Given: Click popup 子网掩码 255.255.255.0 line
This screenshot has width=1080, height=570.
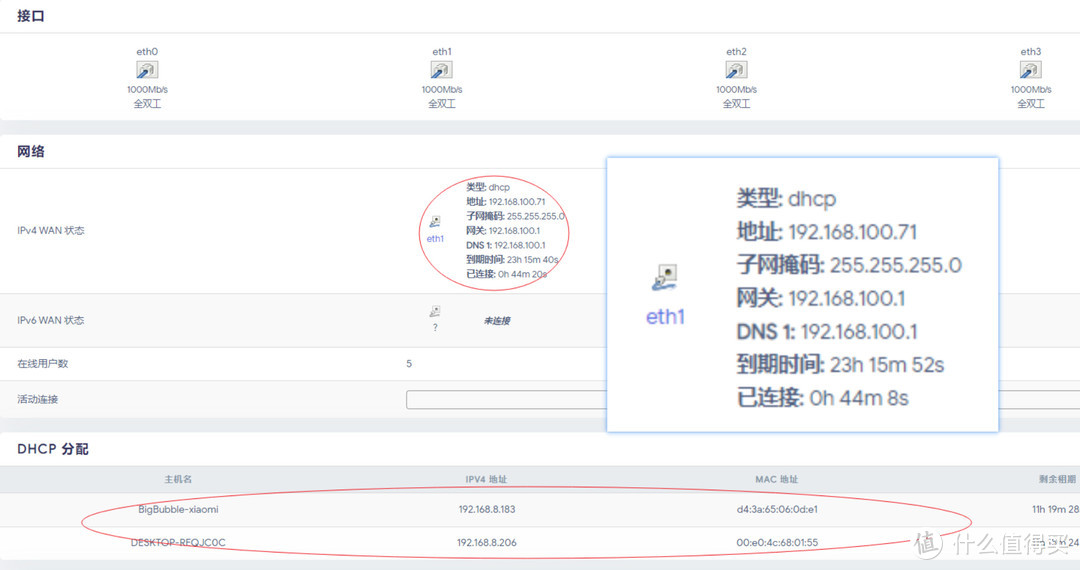Looking at the screenshot, I should click(x=849, y=265).
